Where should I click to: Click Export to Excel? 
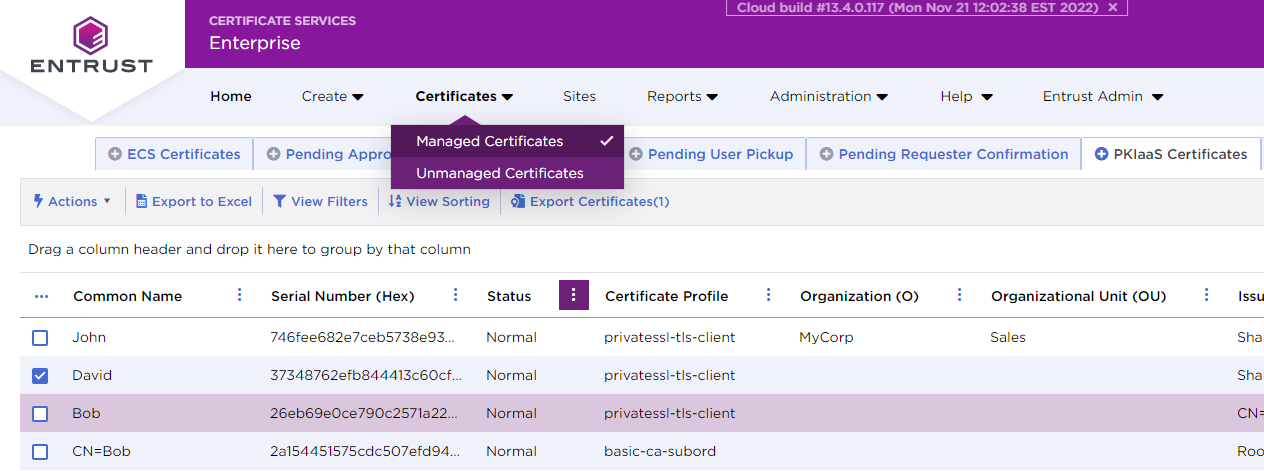(194, 201)
